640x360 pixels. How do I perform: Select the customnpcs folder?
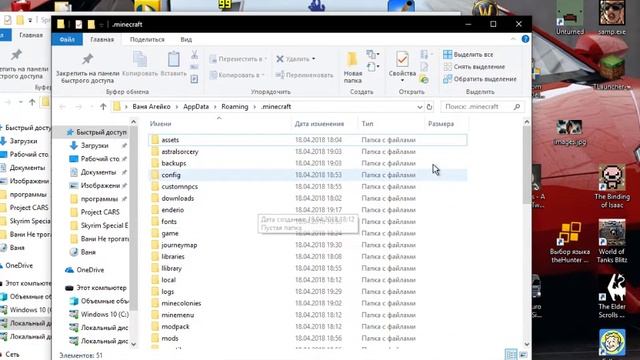tap(308, 187)
